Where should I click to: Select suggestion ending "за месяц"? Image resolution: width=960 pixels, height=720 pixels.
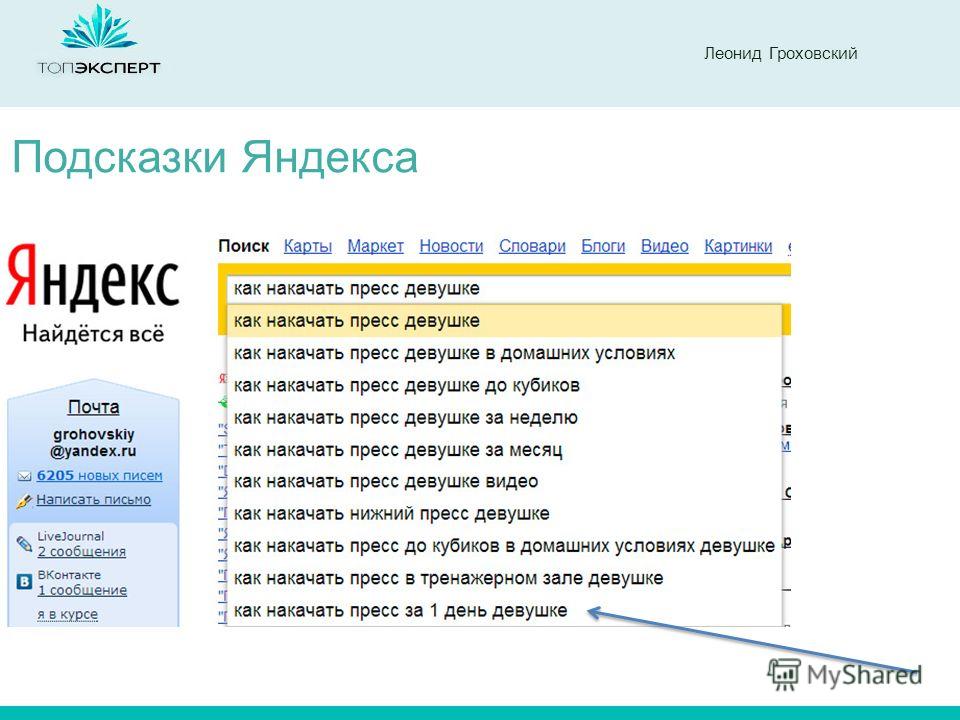504,450
